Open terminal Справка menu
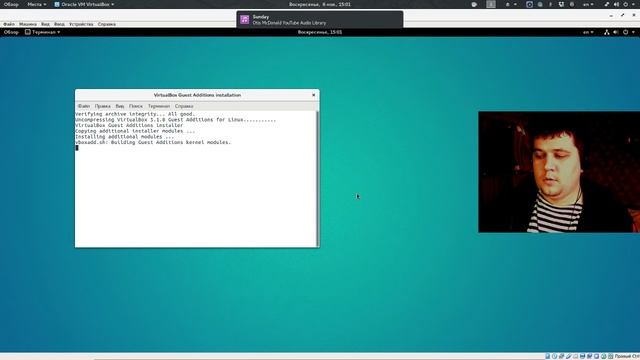Screen dimensions: 640x360 coord(184,106)
